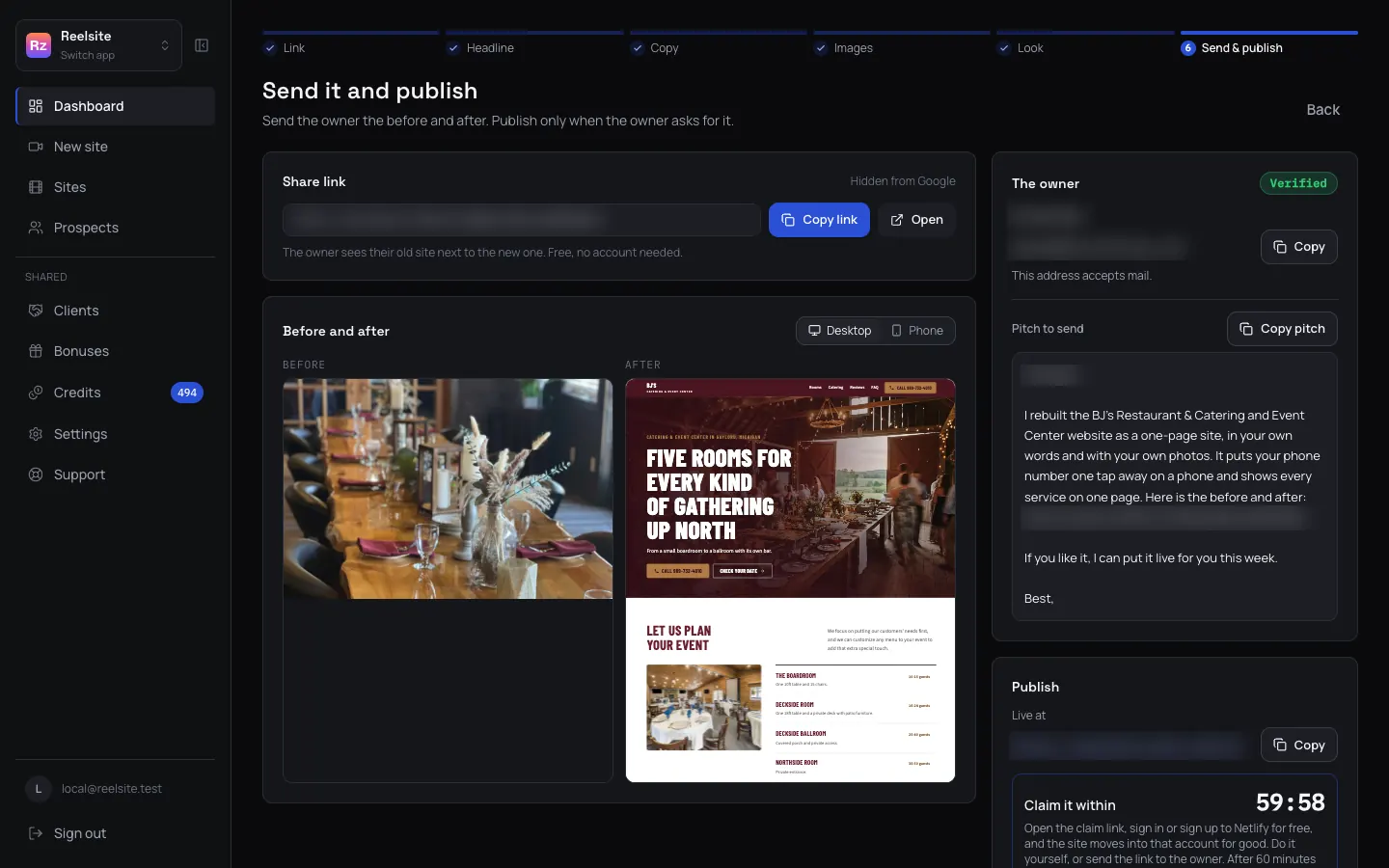
Task: Open the Dashboard page
Action: click(x=116, y=106)
